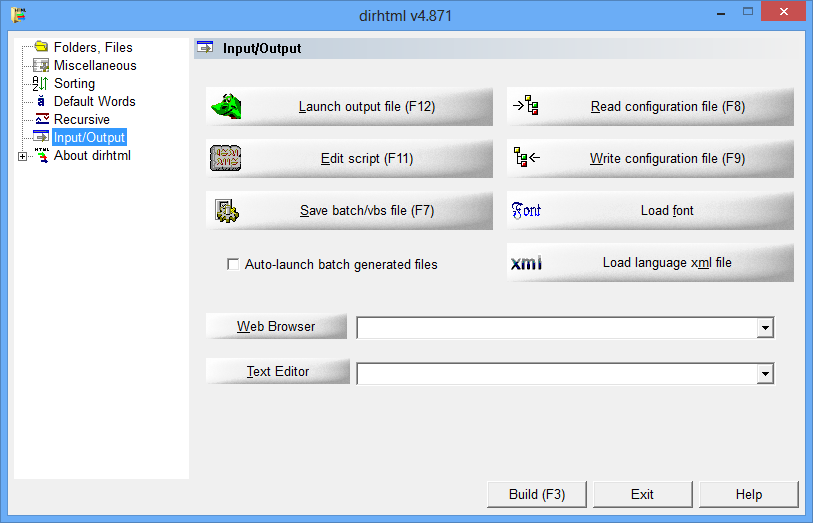Select Sorting in the tree
The height and width of the screenshot is (523, 813).
click(x=75, y=83)
